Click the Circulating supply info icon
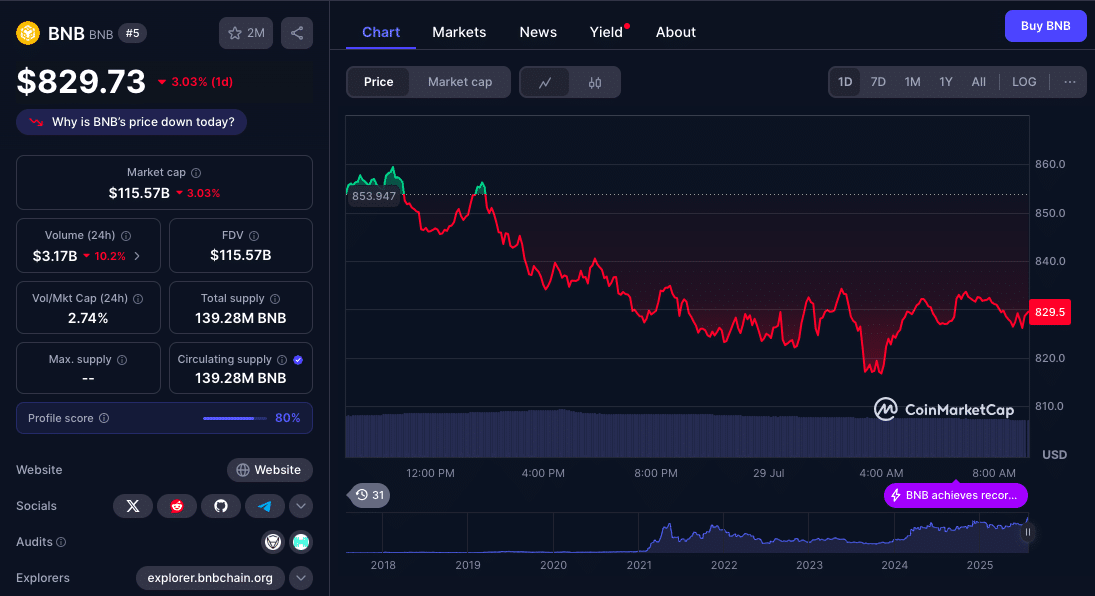The height and width of the screenshot is (596, 1095). (x=282, y=360)
